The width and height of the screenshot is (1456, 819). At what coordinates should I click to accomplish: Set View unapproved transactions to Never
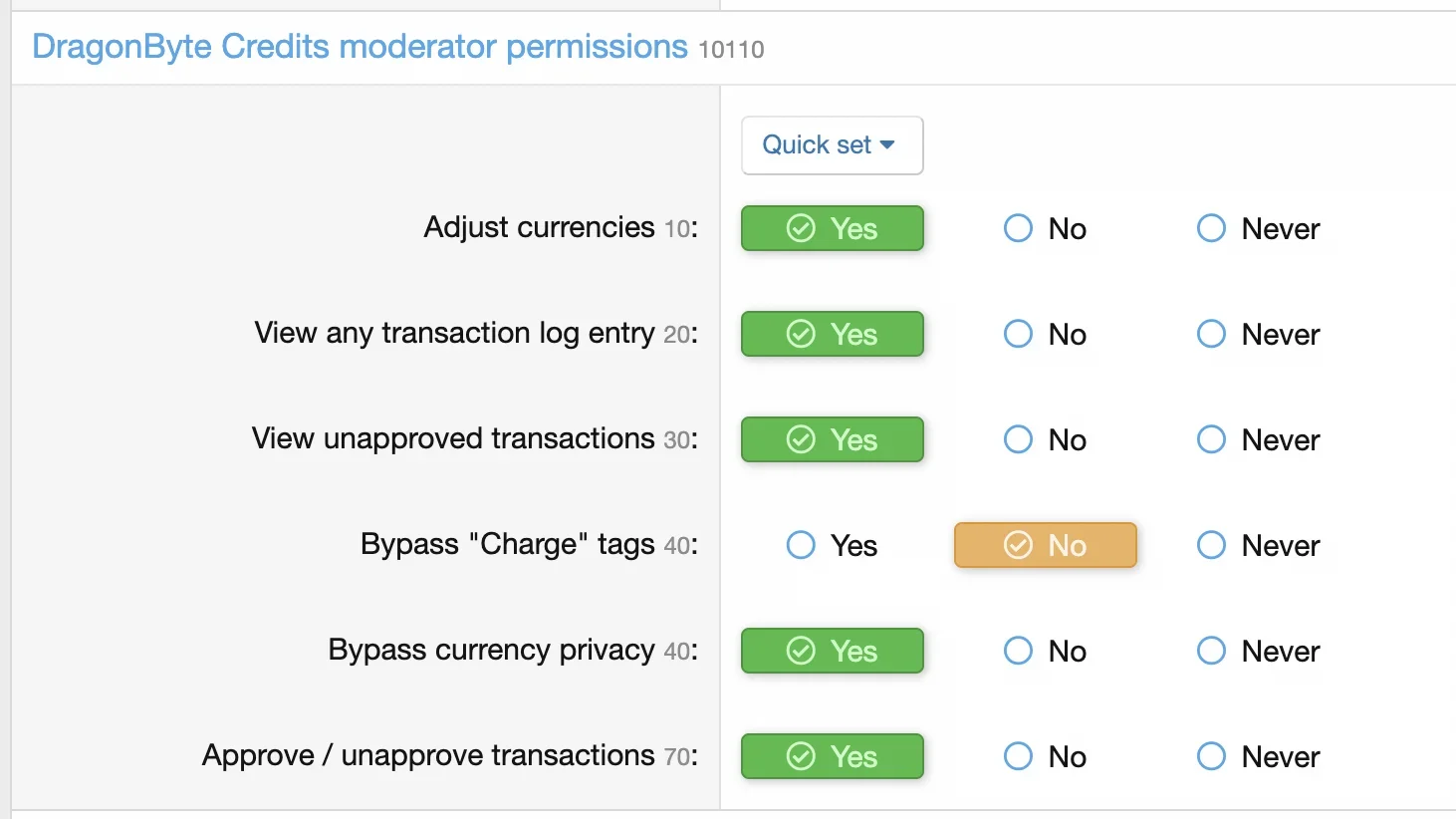(x=1258, y=439)
